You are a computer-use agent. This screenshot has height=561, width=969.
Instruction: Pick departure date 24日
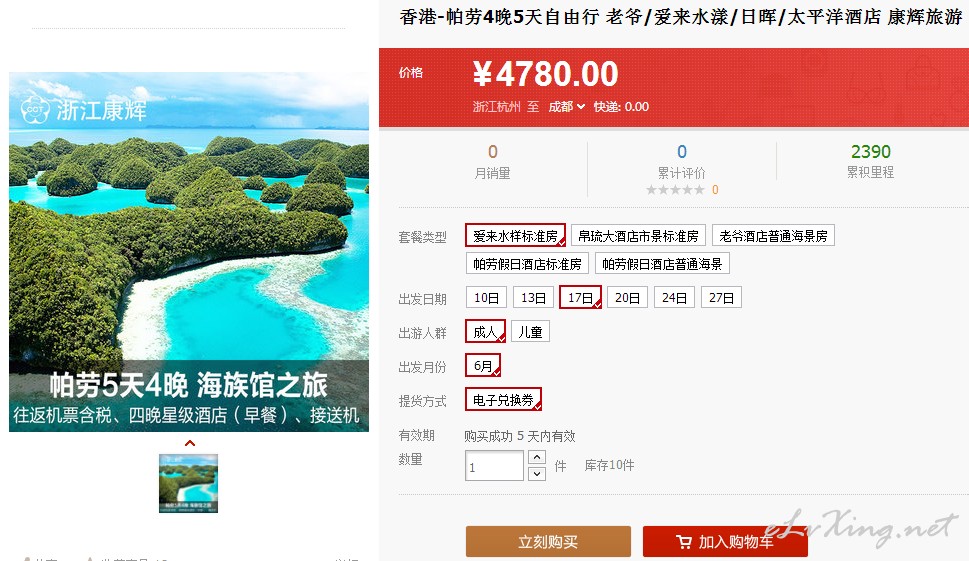(674, 298)
